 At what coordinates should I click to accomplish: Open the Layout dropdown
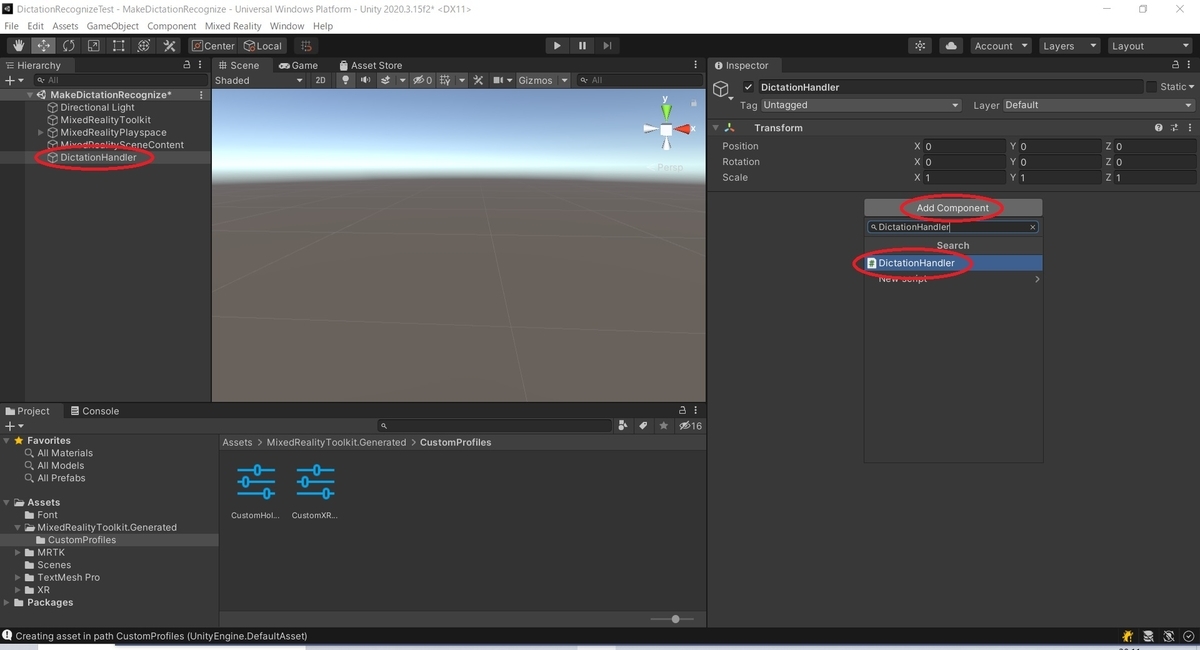click(x=1150, y=46)
